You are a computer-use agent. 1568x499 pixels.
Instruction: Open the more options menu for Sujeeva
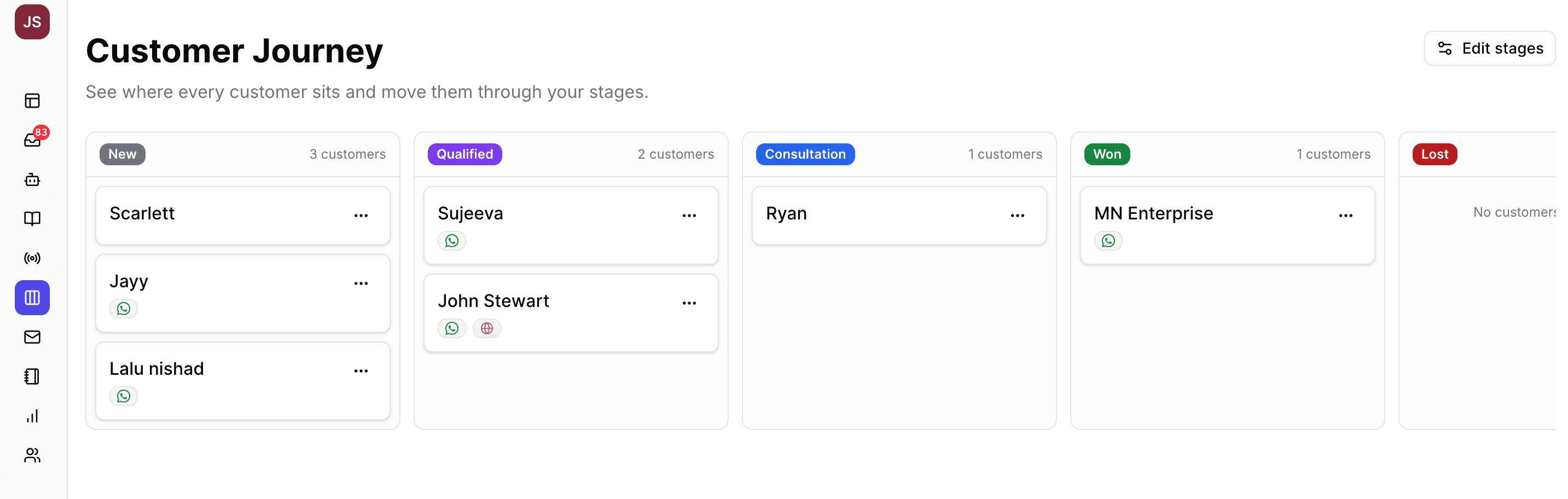click(x=689, y=216)
